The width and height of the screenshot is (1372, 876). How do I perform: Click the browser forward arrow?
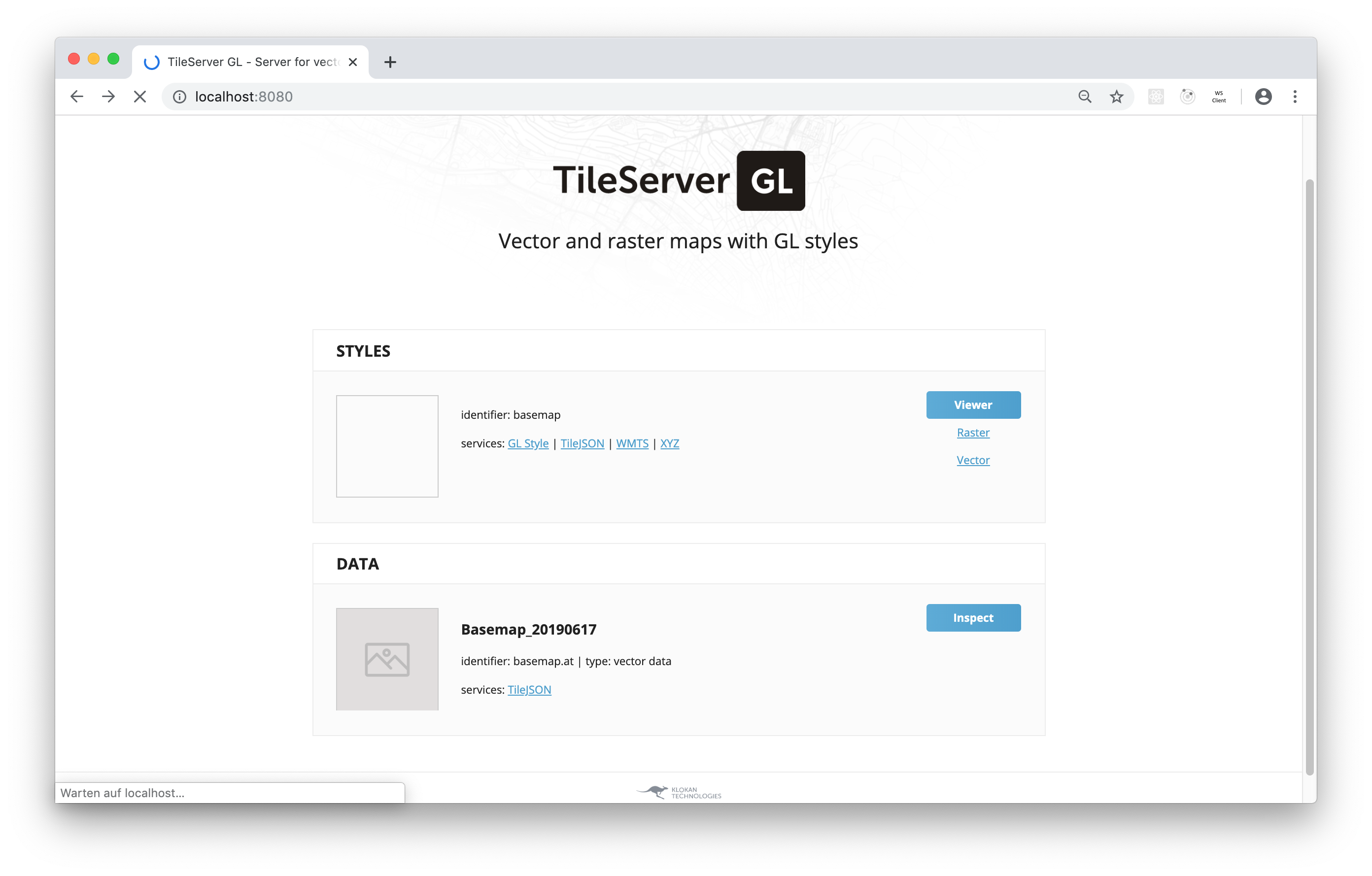coord(108,97)
